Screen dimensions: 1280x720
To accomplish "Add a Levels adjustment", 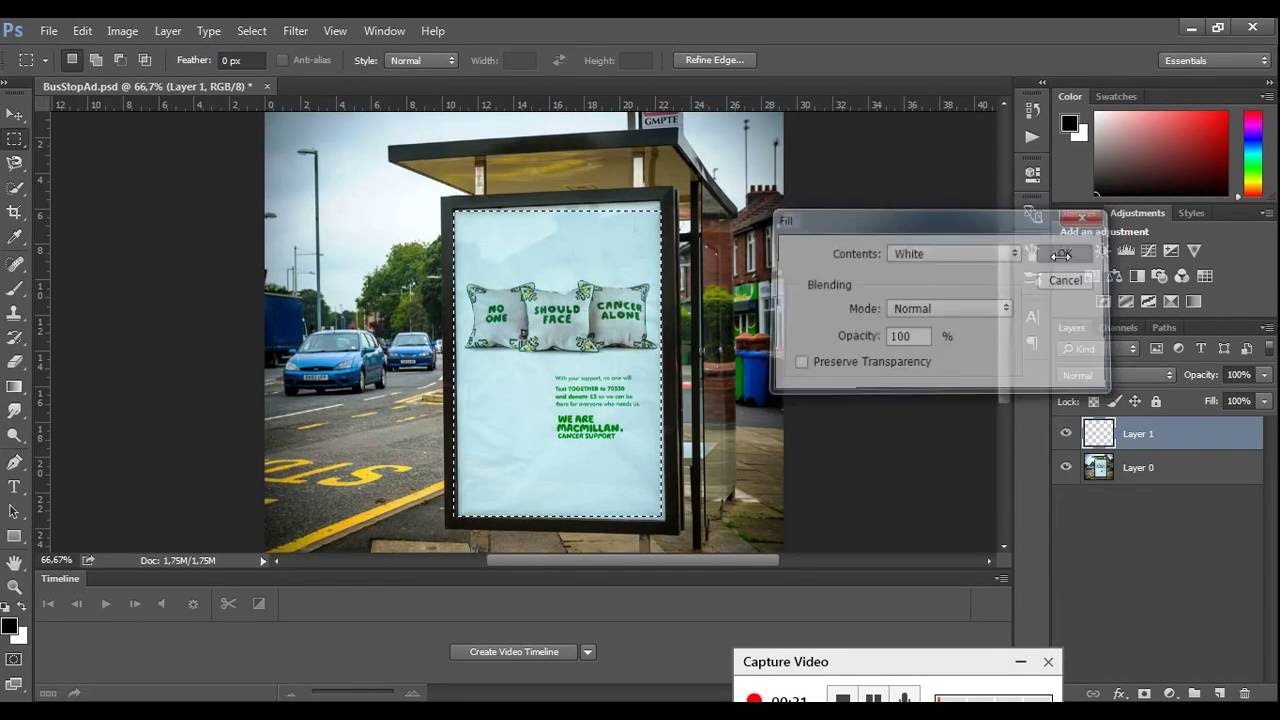I will tap(1126, 251).
